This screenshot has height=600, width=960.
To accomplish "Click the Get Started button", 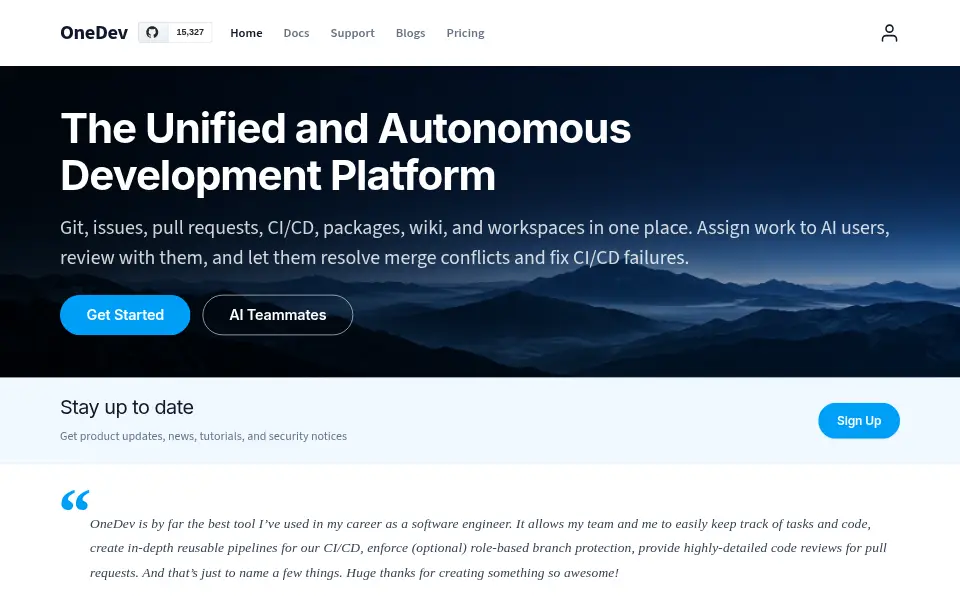I will pos(125,315).
